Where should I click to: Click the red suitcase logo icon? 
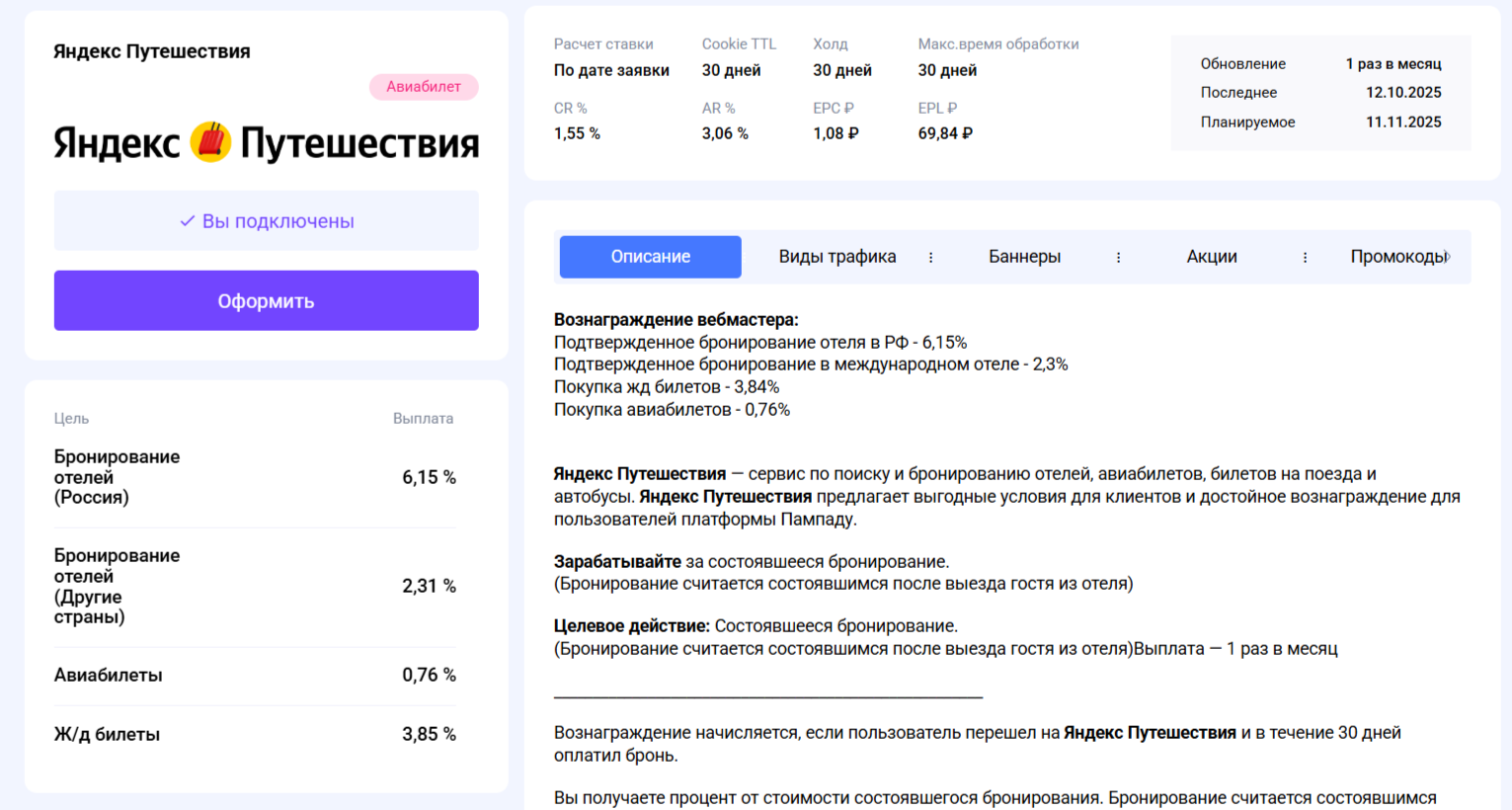coord(210,143)
